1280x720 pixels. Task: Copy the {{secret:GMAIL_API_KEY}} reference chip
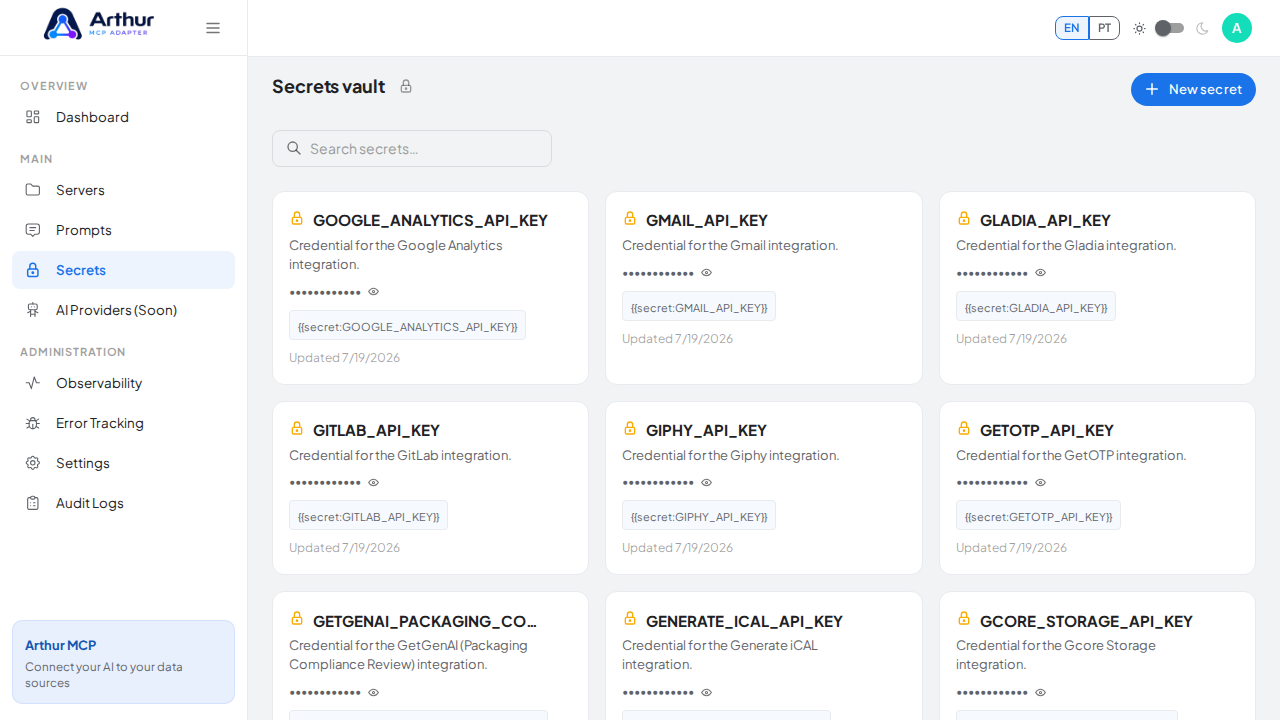coord(699,307)
